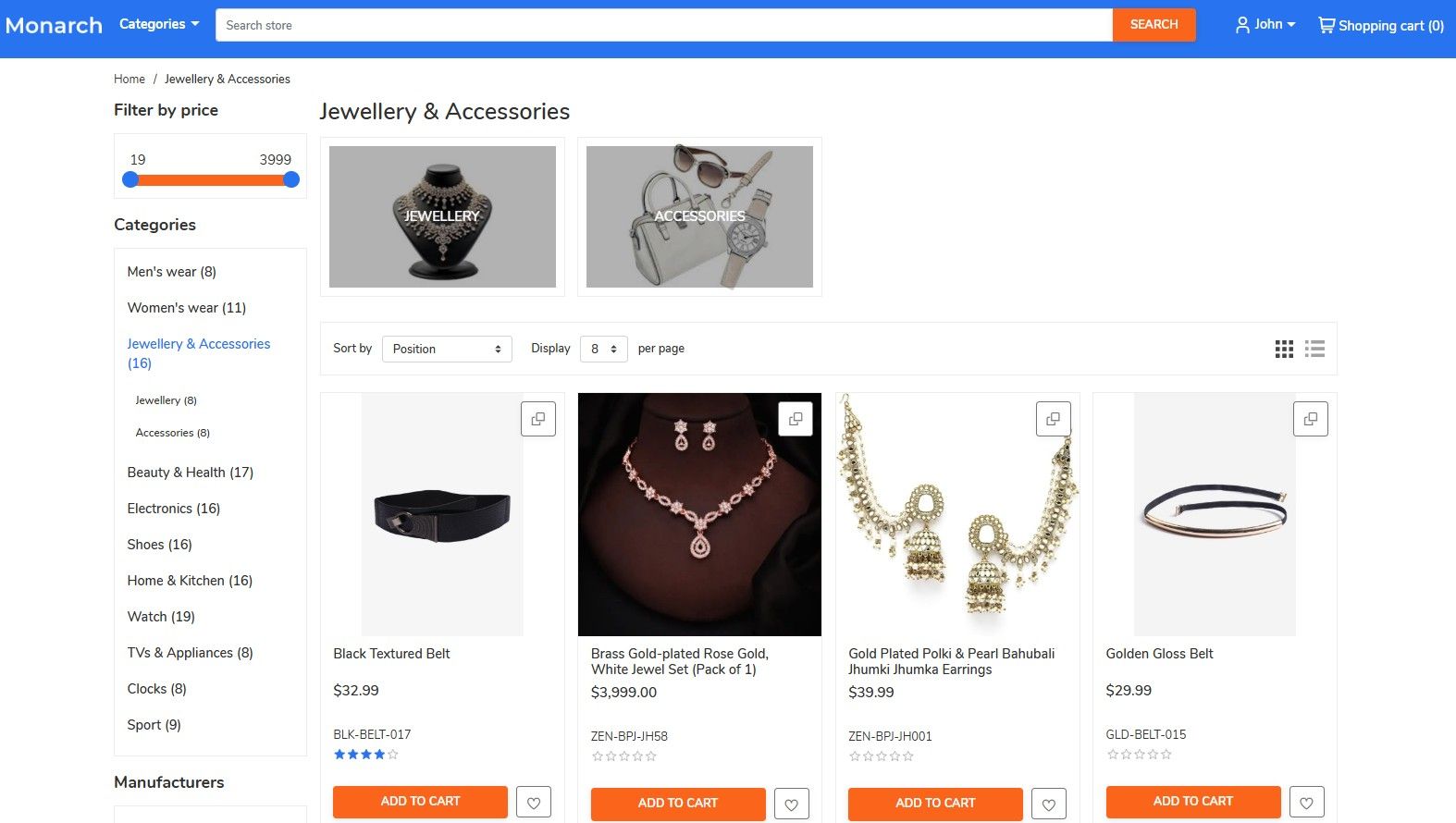Rate the Jewel Set via its star rating

click(x=623, y=755)
